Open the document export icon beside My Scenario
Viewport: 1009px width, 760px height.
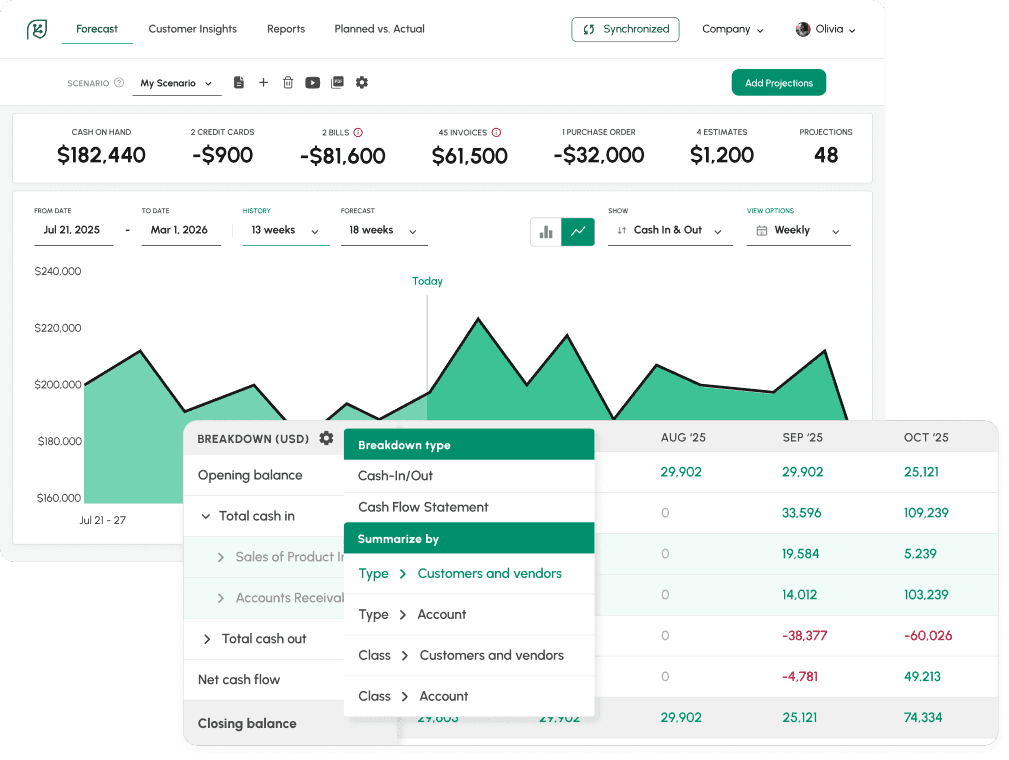pos(238,82)
